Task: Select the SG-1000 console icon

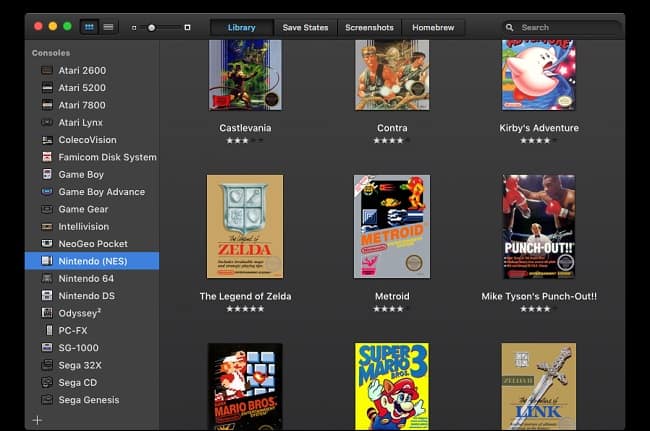Action: [47, 348]
